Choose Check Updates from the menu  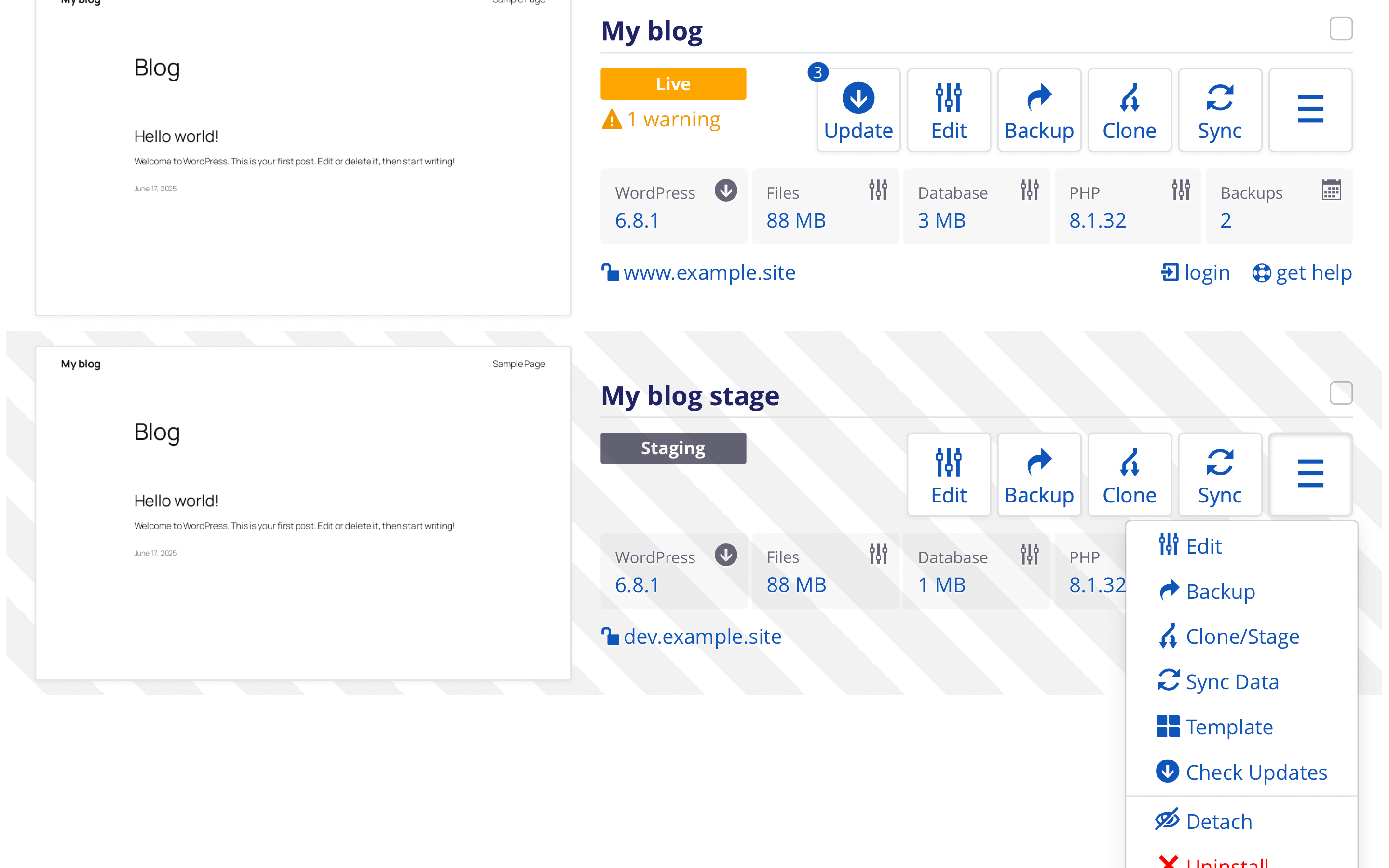point(1241,772)
